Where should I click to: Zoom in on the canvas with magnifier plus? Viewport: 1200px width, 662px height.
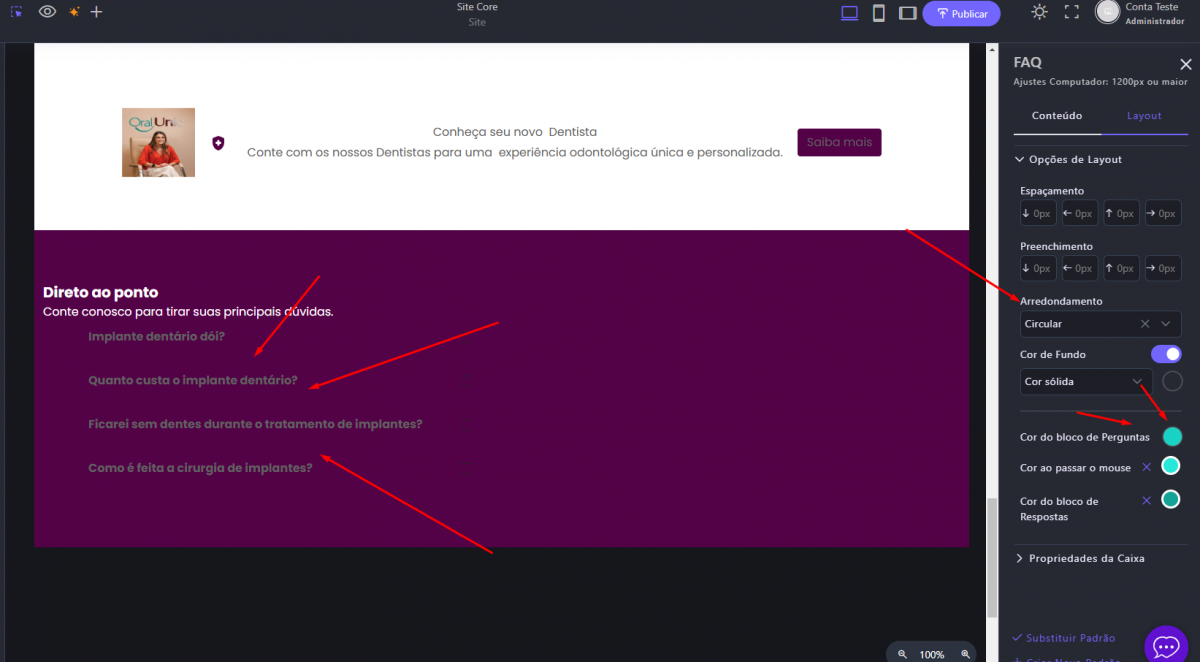pos(965,654)
